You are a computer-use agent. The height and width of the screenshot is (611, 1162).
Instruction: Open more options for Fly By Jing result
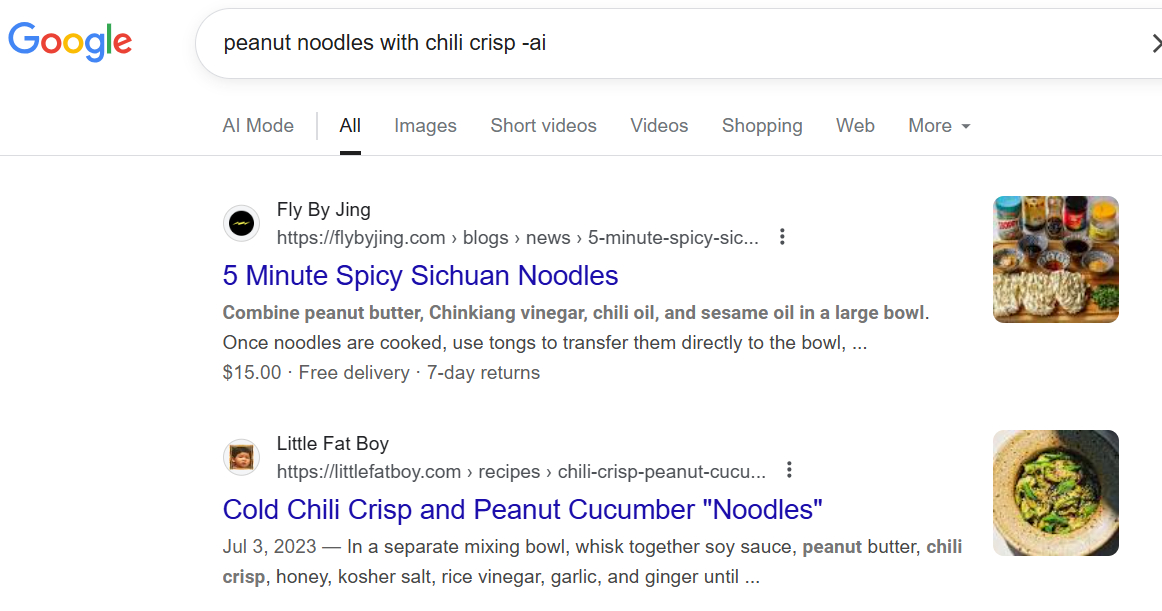(x=782, y=238)
